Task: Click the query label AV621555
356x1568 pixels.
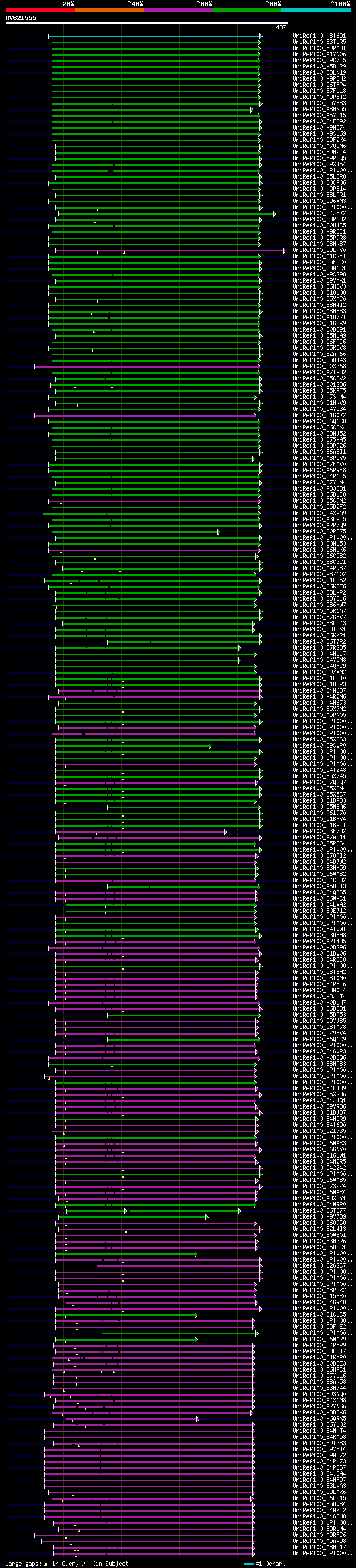Action: [21, 18]
